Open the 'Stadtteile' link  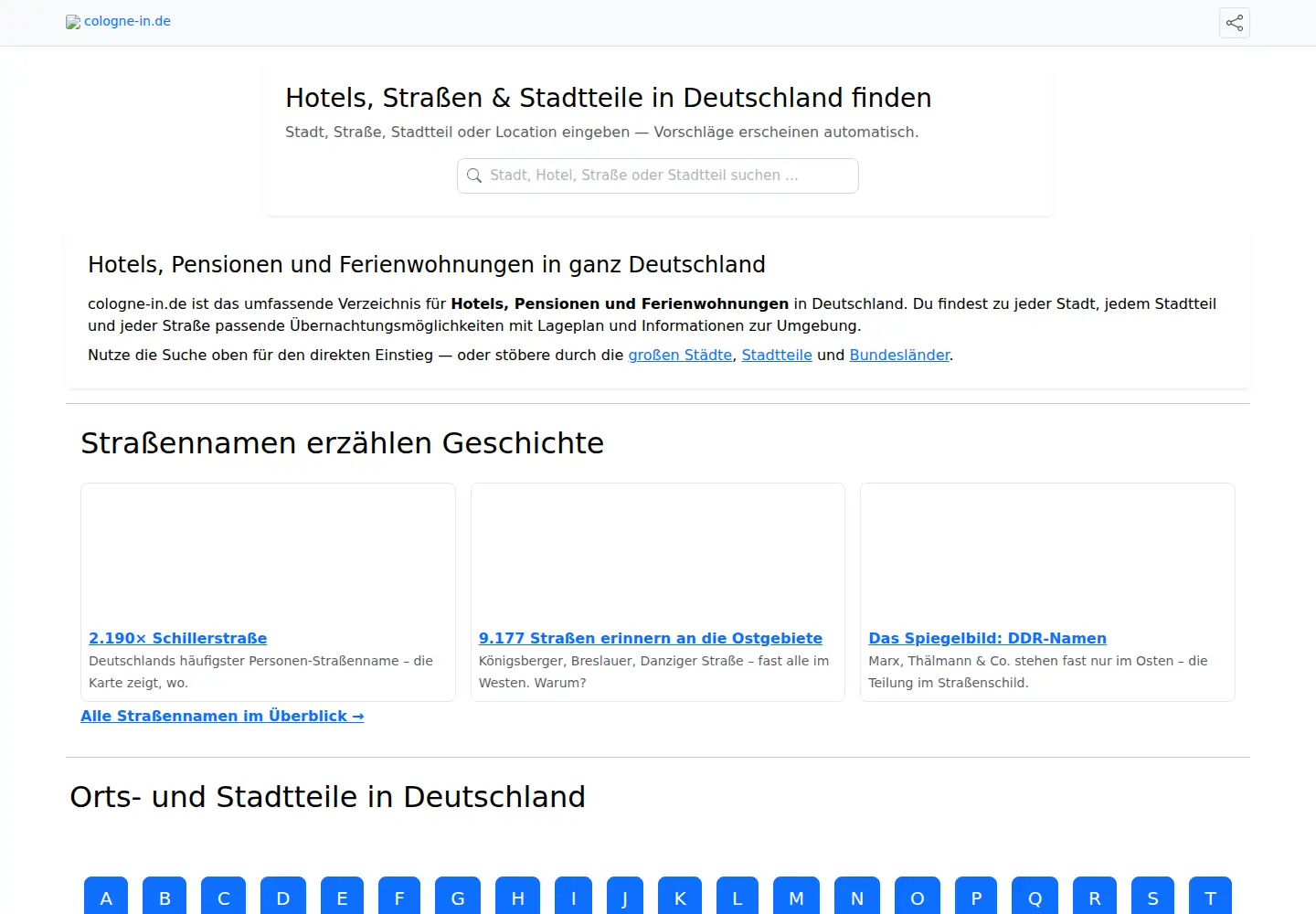pyautogui.click(x=777, y=355)
